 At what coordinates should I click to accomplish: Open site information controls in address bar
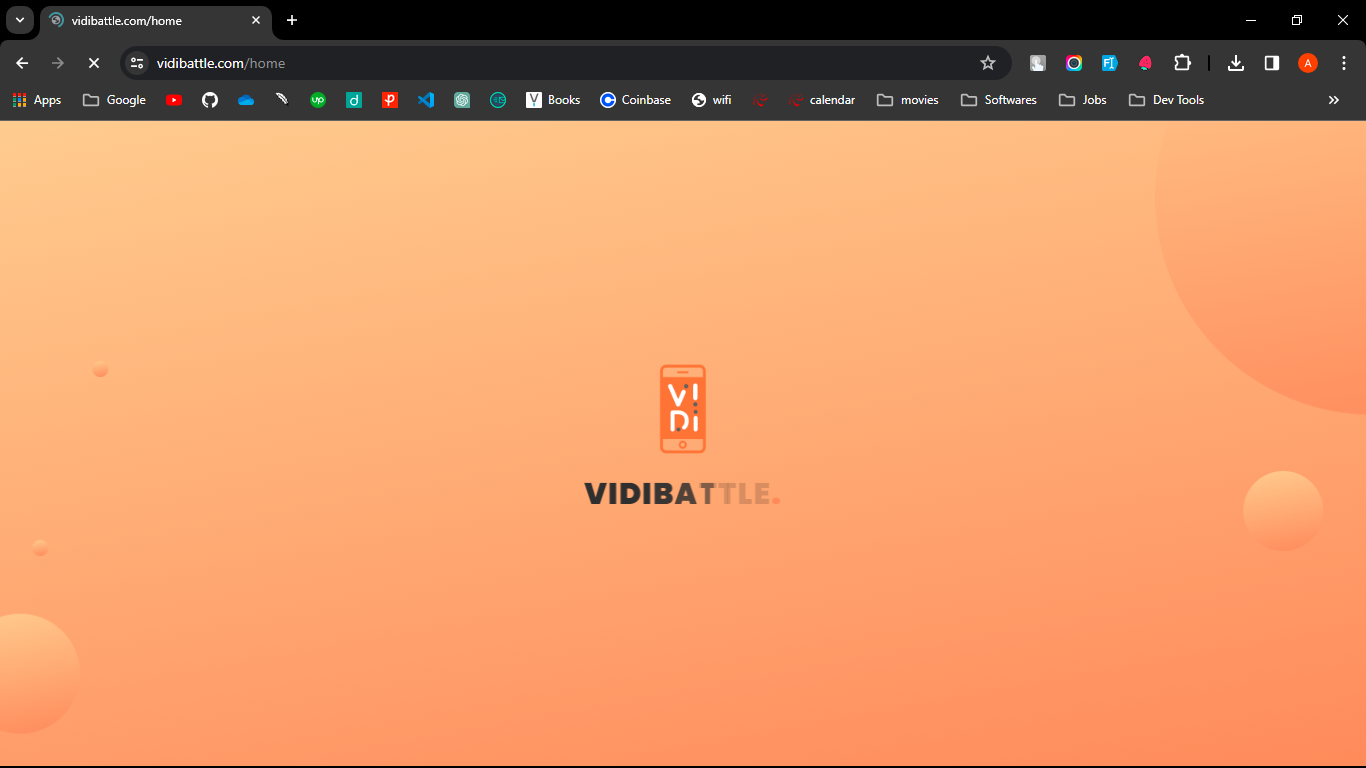click(x=138, y=63)
